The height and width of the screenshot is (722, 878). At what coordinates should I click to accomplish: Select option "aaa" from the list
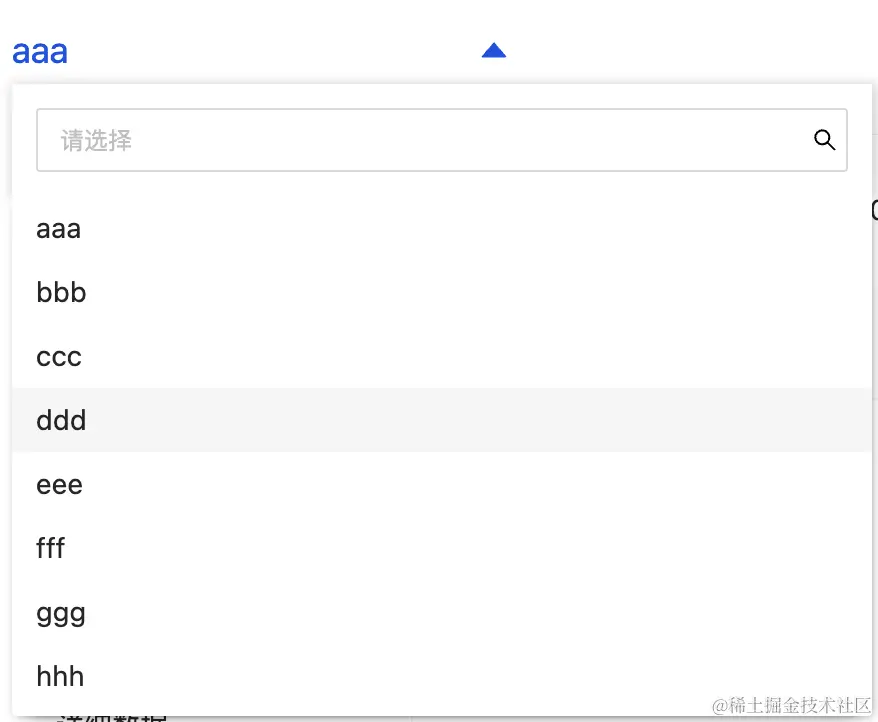[x=58, y=229]
